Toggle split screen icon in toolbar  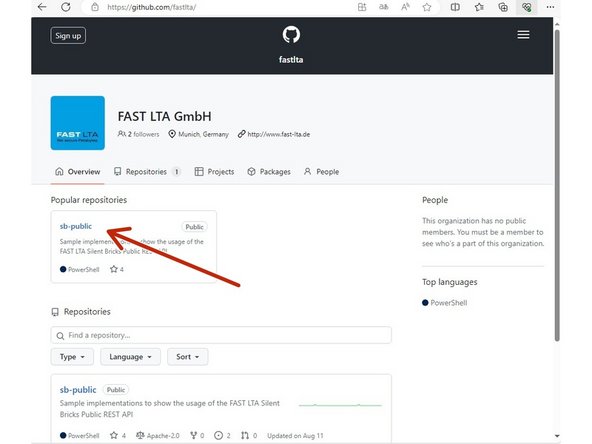[455, 7]
